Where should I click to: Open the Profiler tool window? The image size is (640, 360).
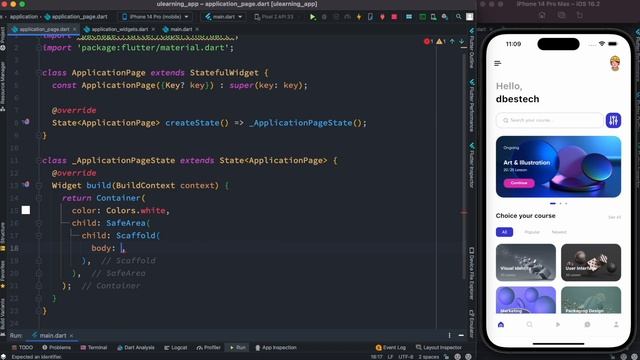coord(209,348)
